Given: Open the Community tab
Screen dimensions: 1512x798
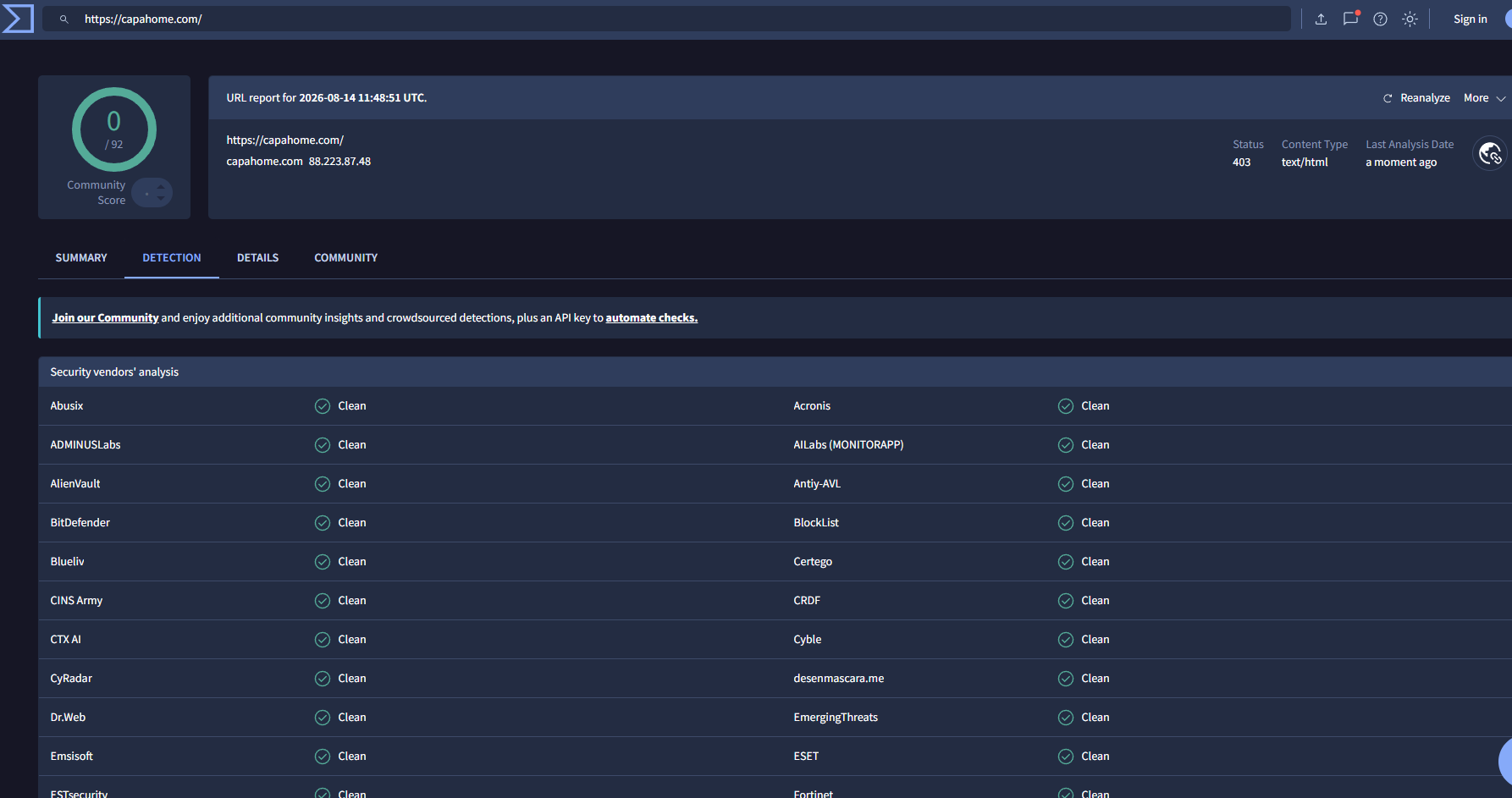Looking at the screenshot, I should [345, 257].
